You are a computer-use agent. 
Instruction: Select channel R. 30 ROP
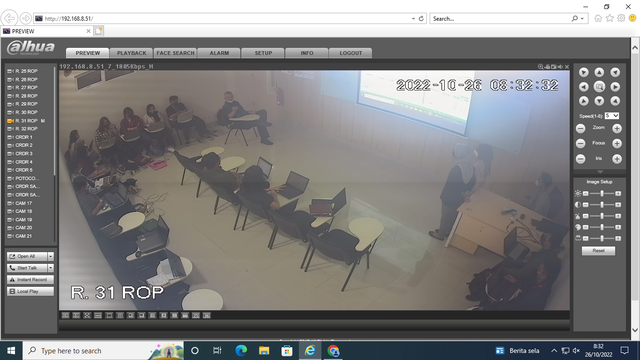coord(27,112)
